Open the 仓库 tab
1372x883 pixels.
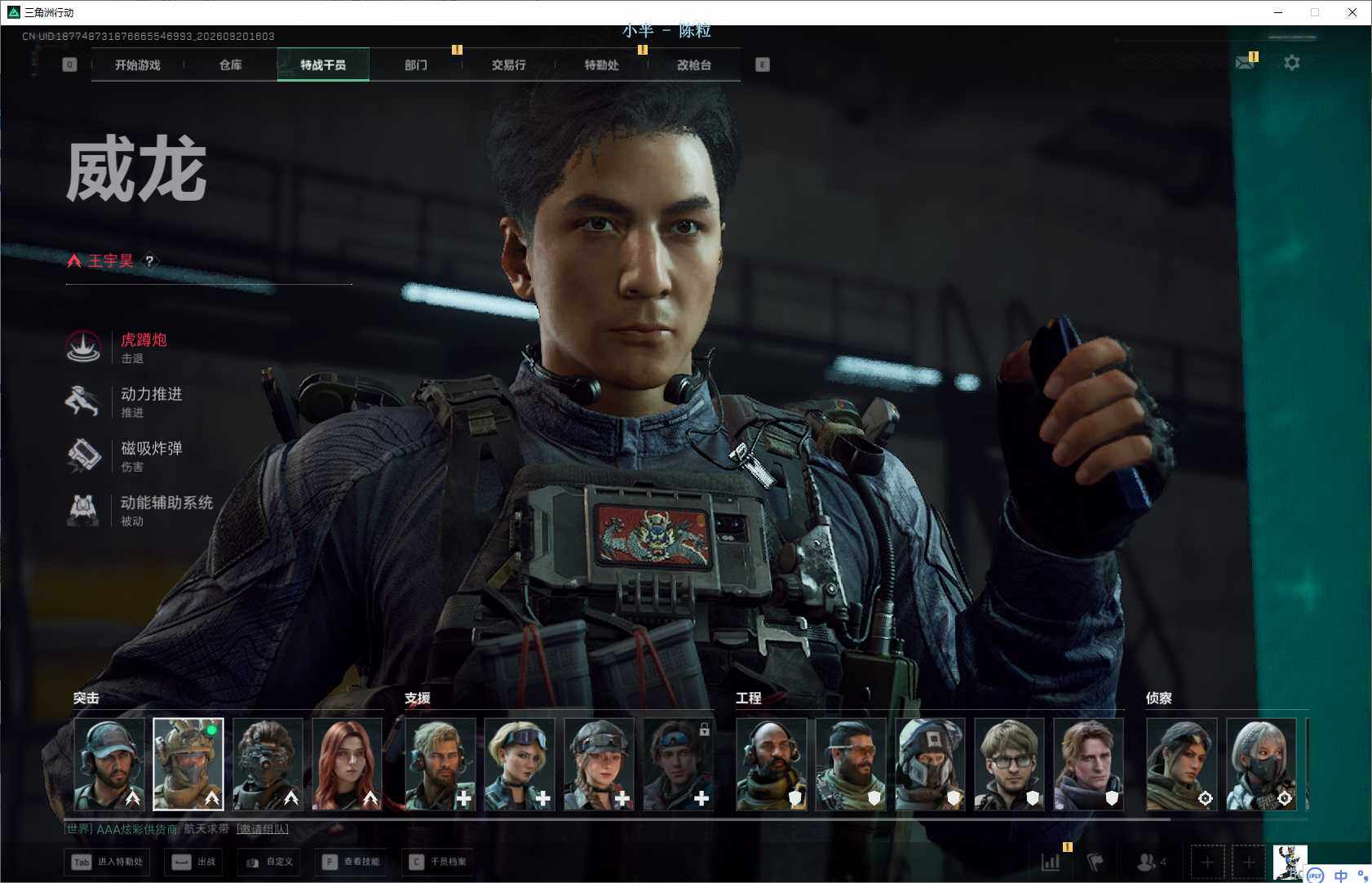(x=231, y=64)
